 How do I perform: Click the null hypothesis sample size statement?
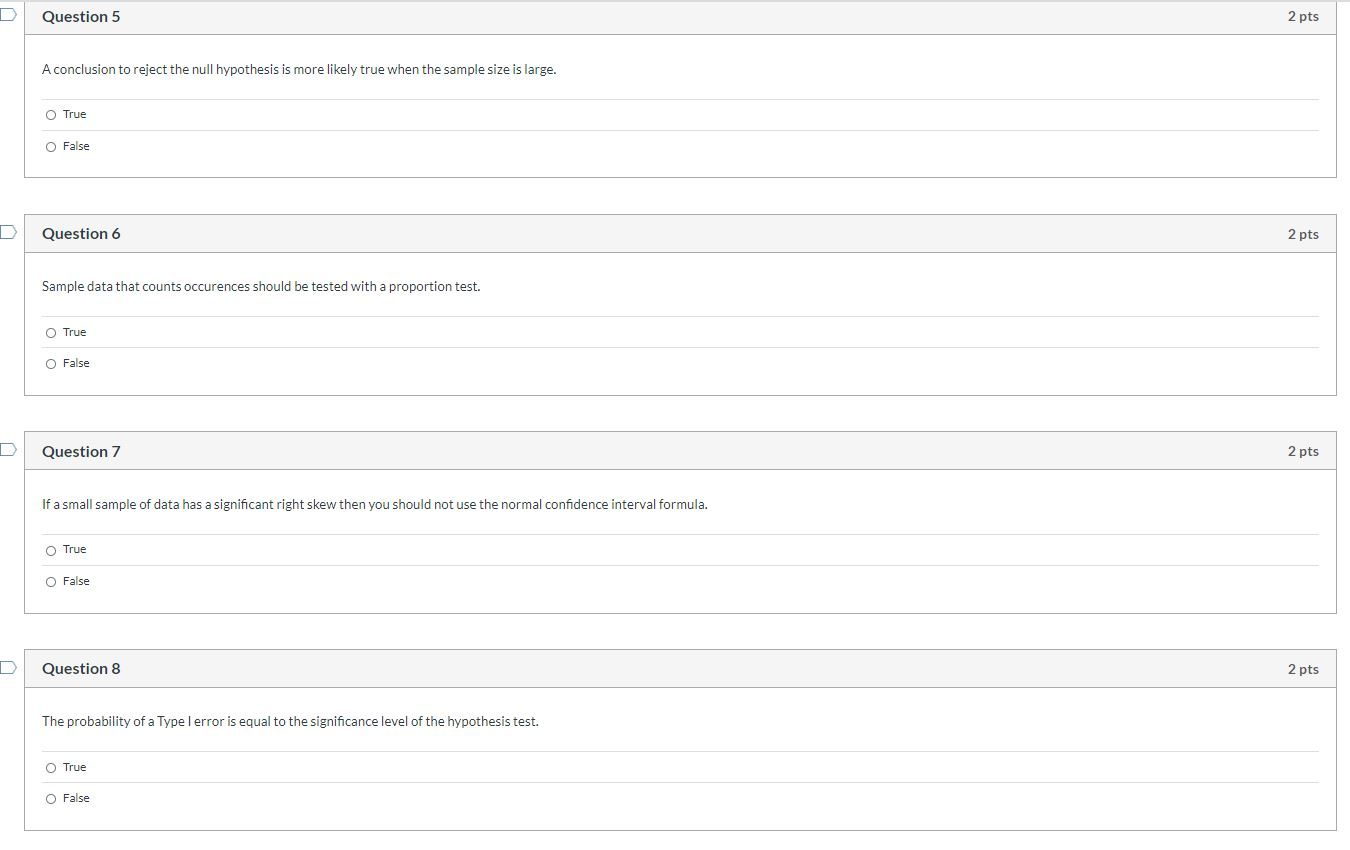[x=299, y=70]
